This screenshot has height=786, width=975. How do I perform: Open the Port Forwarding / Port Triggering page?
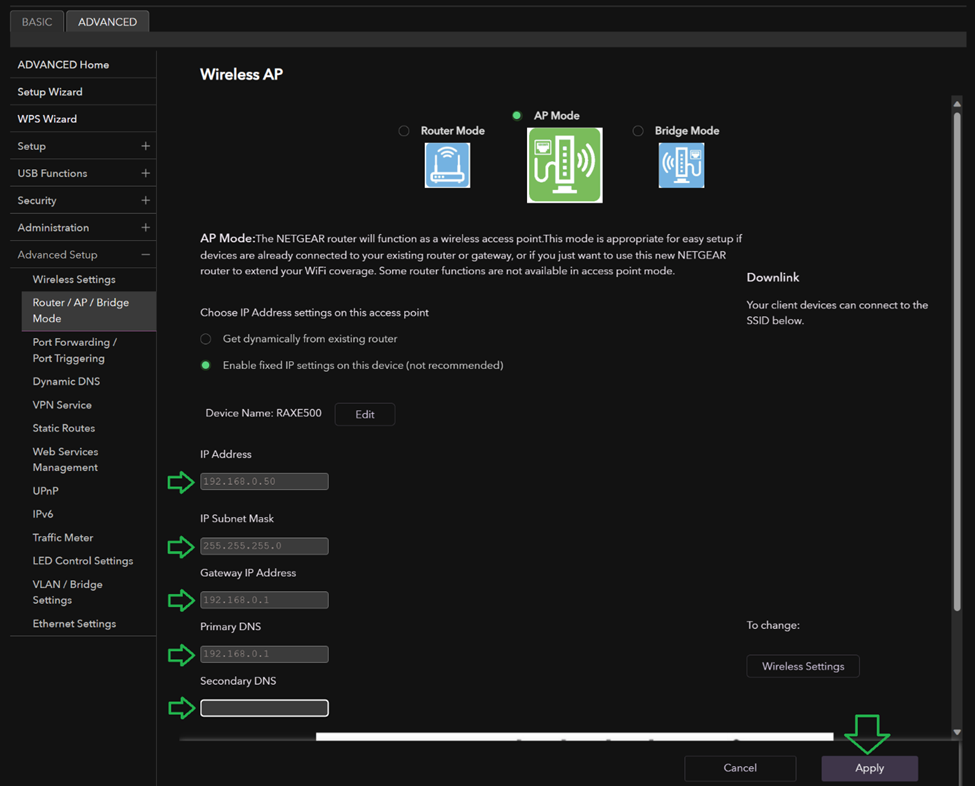click(74, 350)
